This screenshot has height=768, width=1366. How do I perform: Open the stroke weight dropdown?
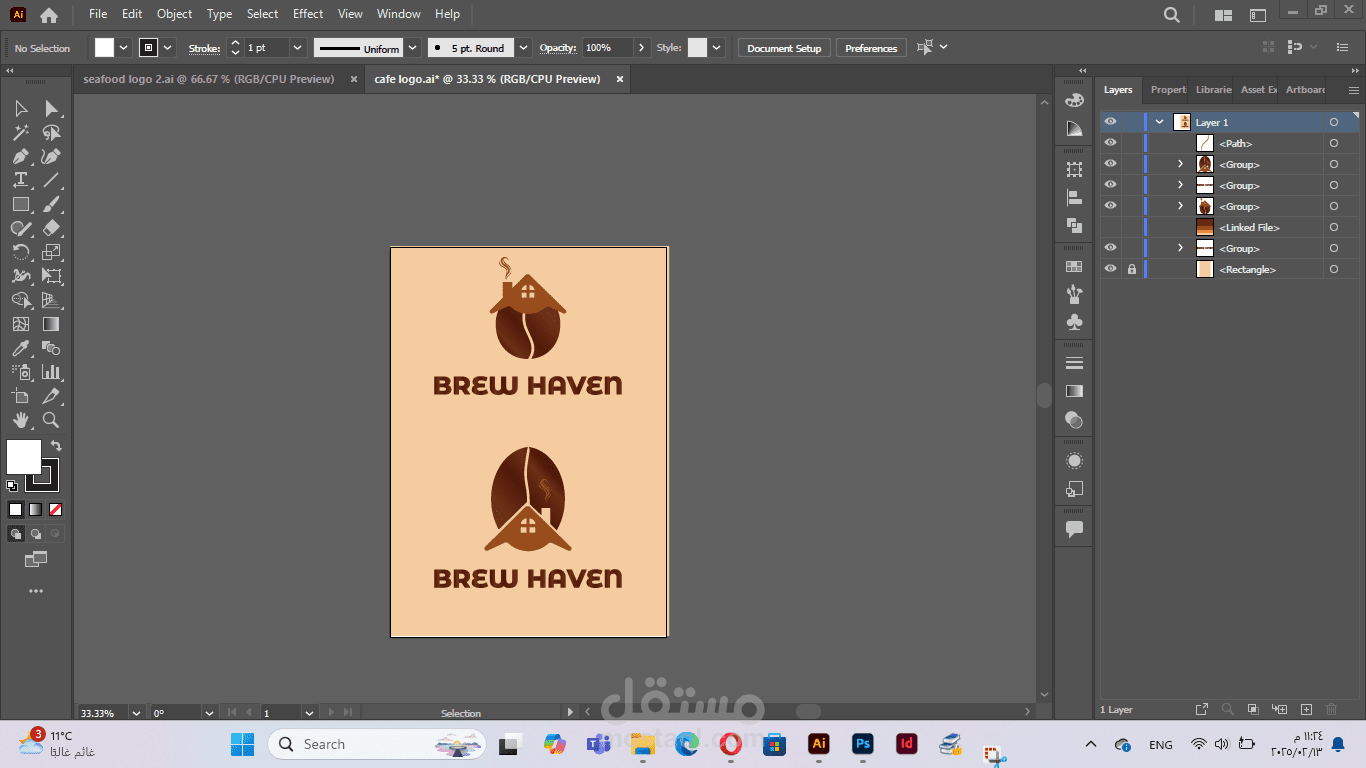coord(297,48)
